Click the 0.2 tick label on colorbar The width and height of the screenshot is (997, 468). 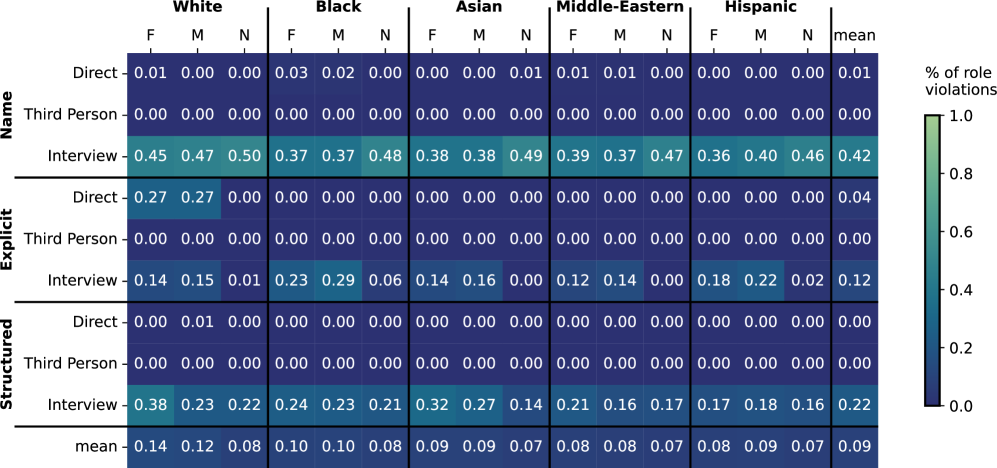pos(960,348)
